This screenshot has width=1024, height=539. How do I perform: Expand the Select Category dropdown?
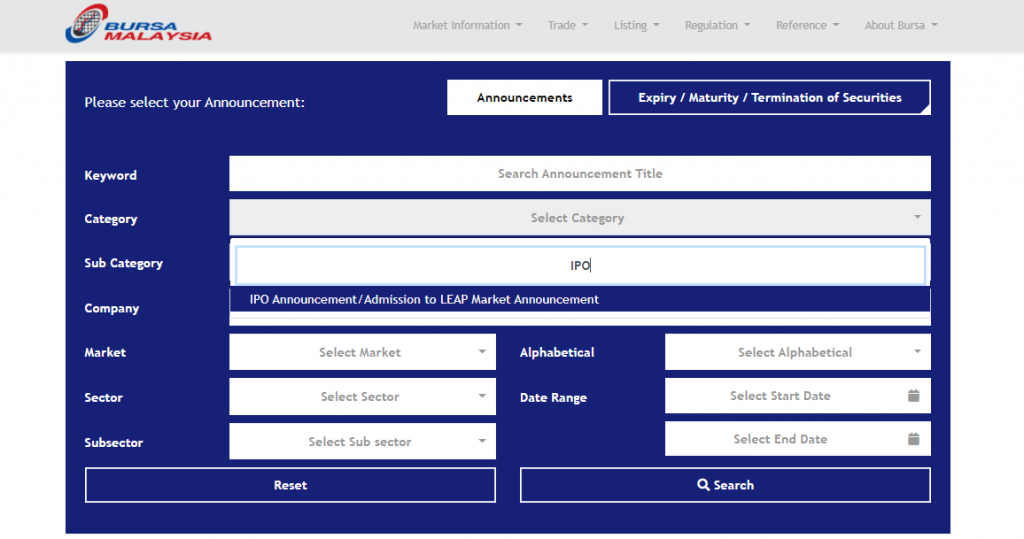tap(579, 218)
